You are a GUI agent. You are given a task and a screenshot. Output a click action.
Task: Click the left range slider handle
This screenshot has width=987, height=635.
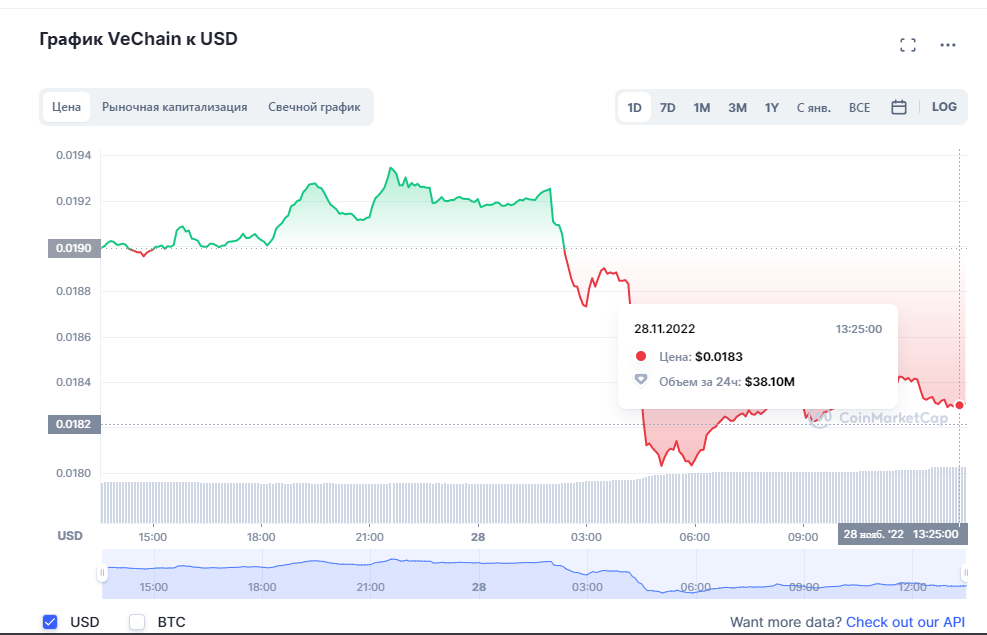[102, 573]
